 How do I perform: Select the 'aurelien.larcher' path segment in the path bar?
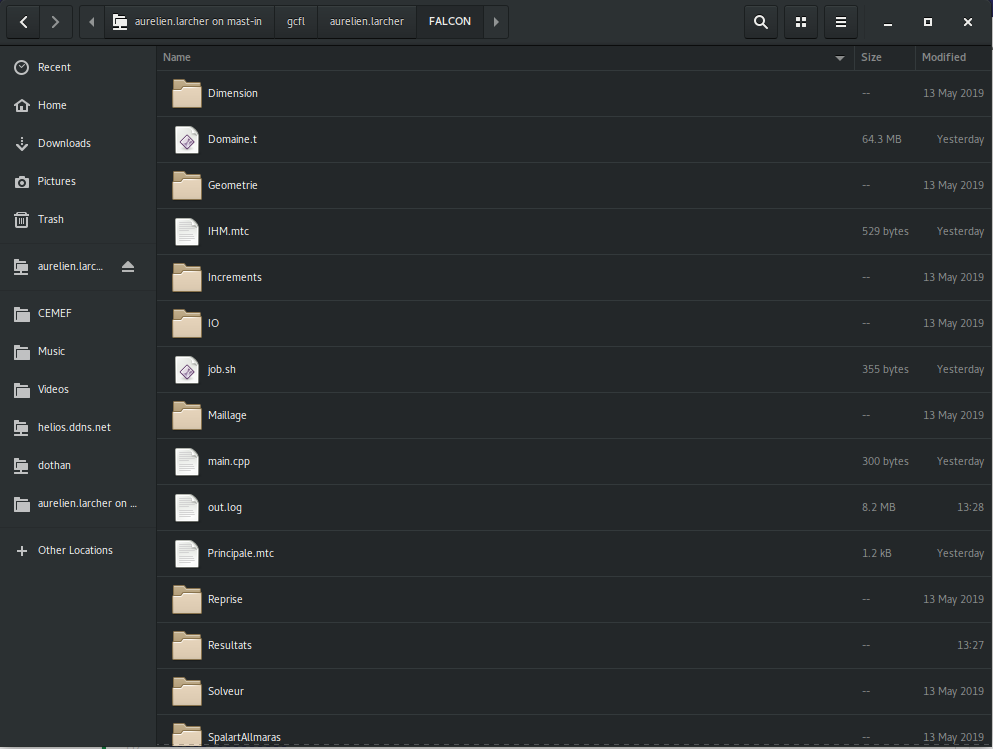click(367, 22)
